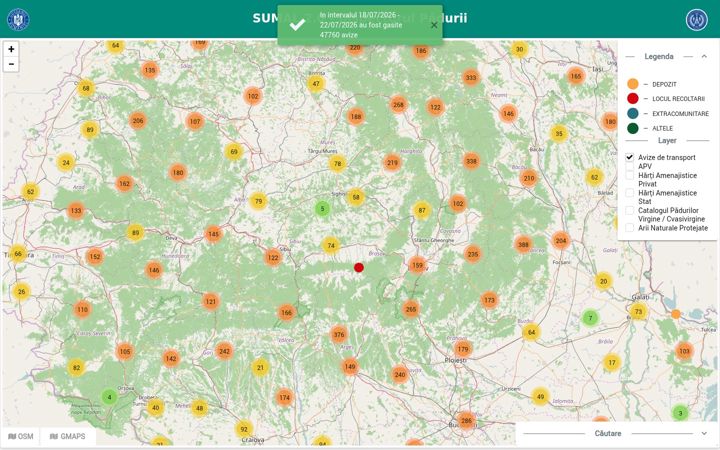This screenshot has width=720, height=450.
Task: Open the orange cluster marker 180
Action: [178, 173]
